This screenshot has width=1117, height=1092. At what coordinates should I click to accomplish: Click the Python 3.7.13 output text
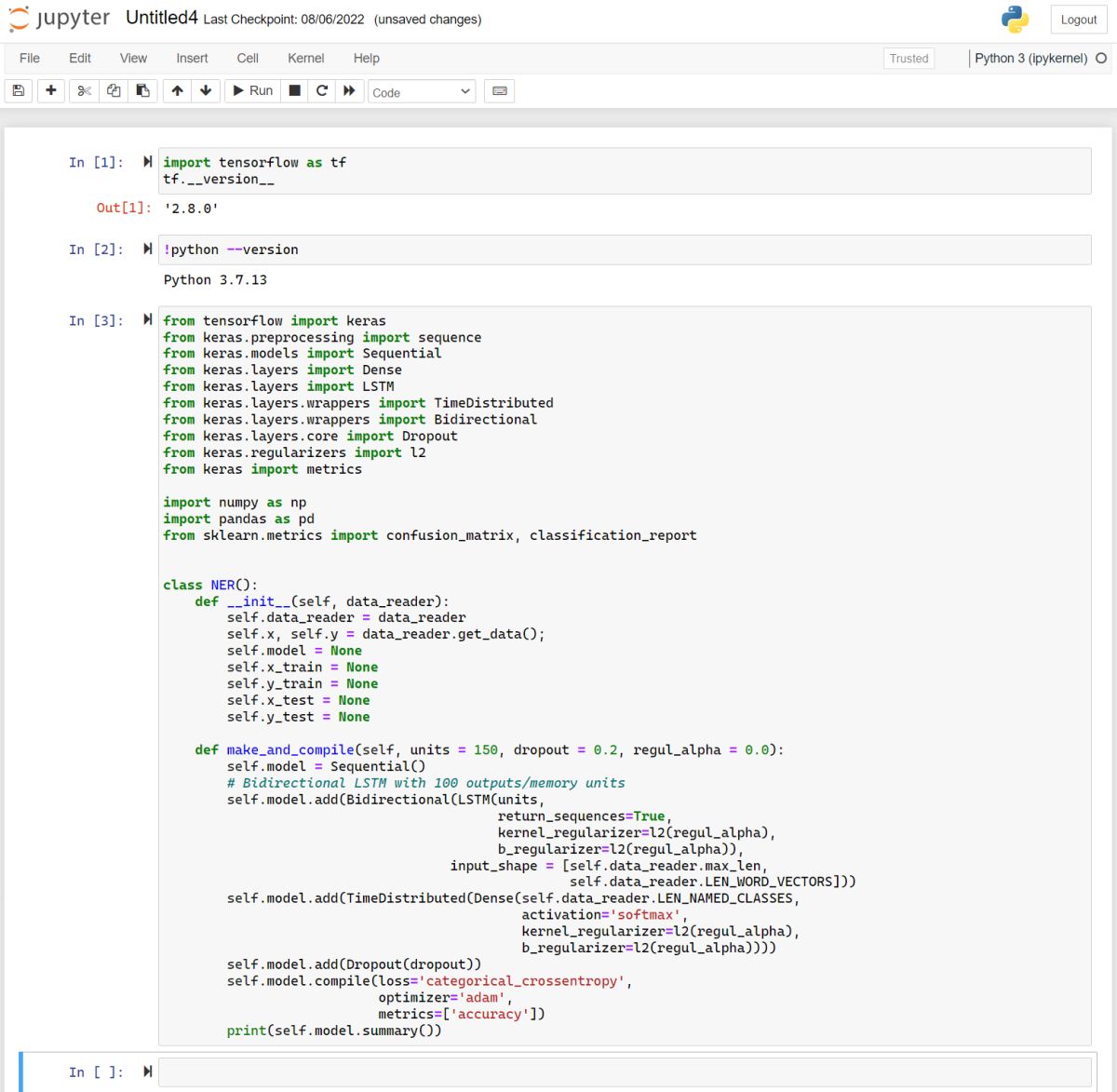pyautogui.click(x=215, y=279)
